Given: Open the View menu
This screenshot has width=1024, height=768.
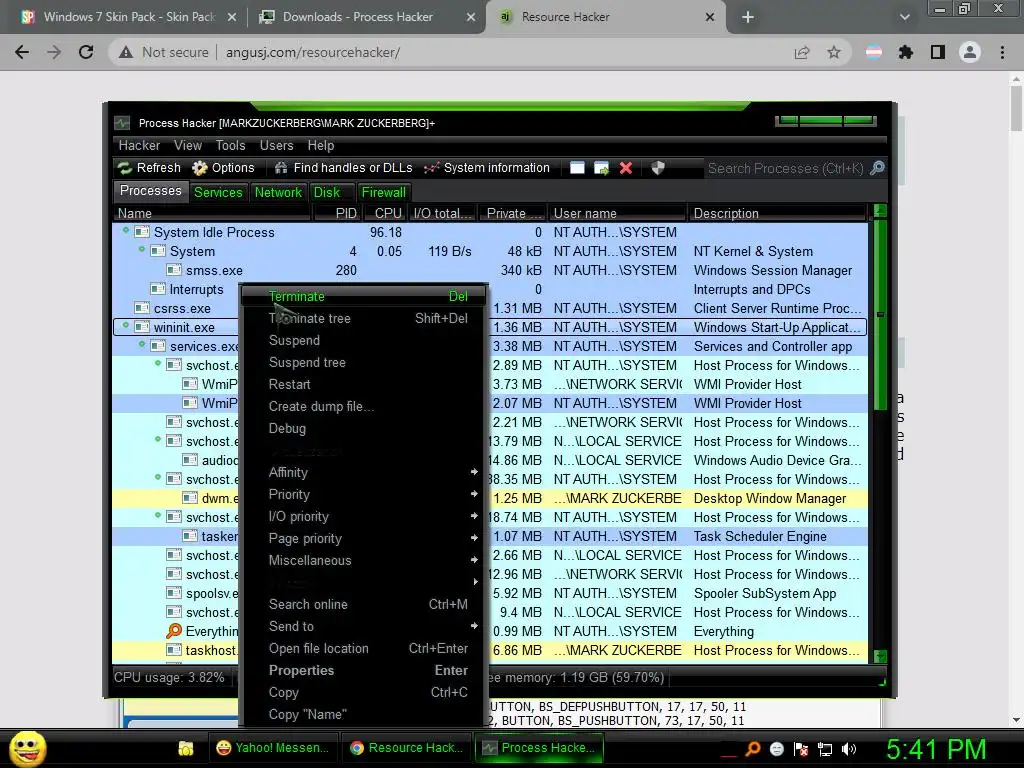Looking at the screenshot, I should 188,146.
